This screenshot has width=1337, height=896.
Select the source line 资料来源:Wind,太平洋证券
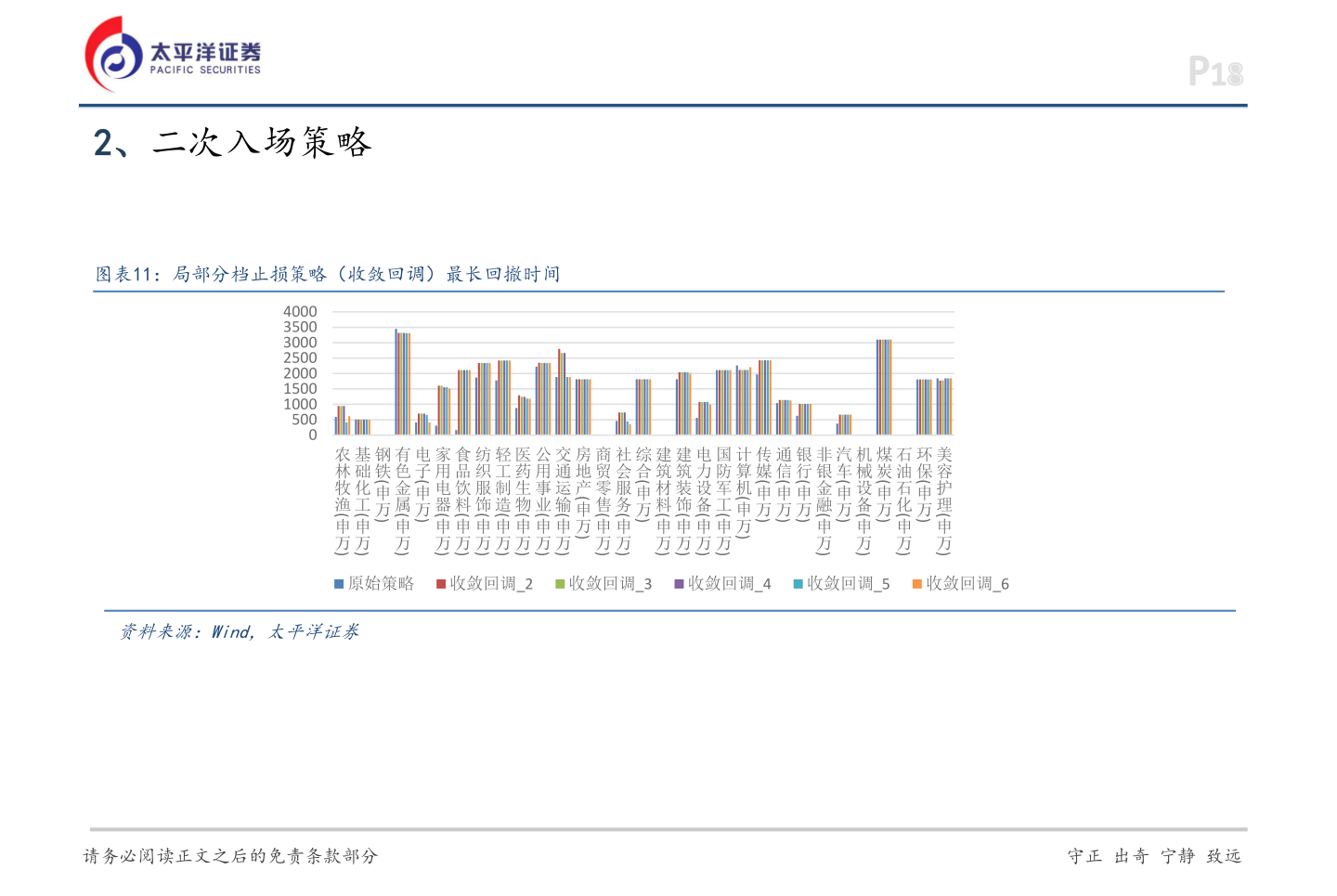click(240, 631)
